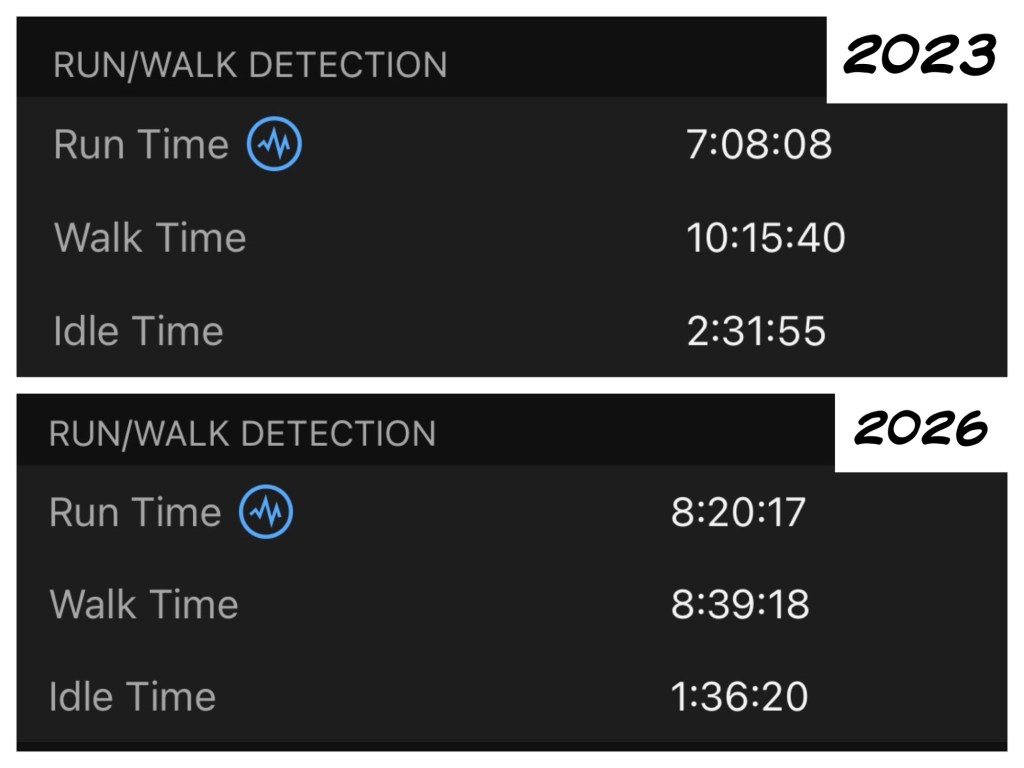The image size is (1024, 768).
Task: Select the 2023 Walk Time label
Action: 150,237
